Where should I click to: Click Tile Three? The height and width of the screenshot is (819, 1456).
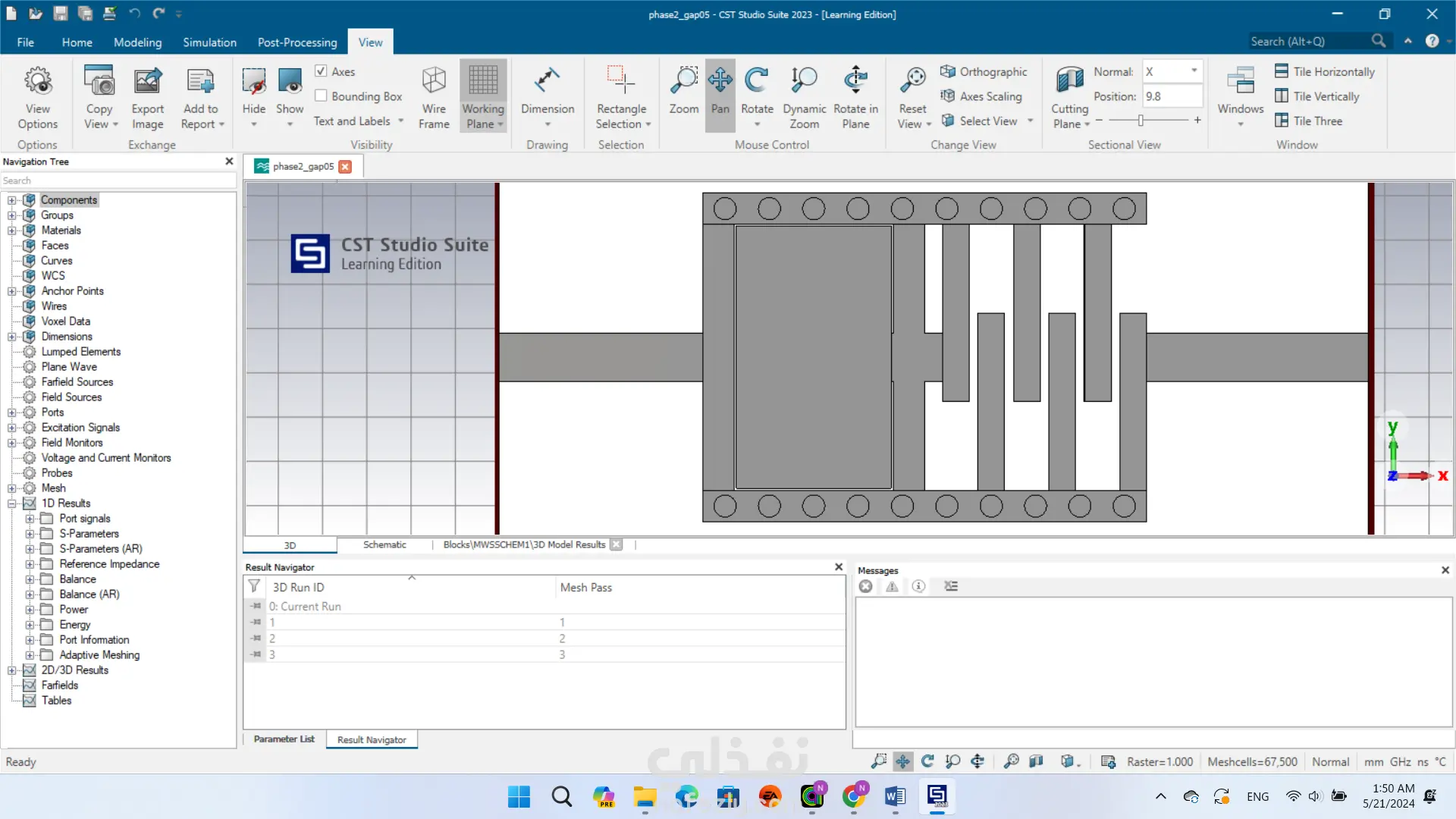tap(1309, 121)
